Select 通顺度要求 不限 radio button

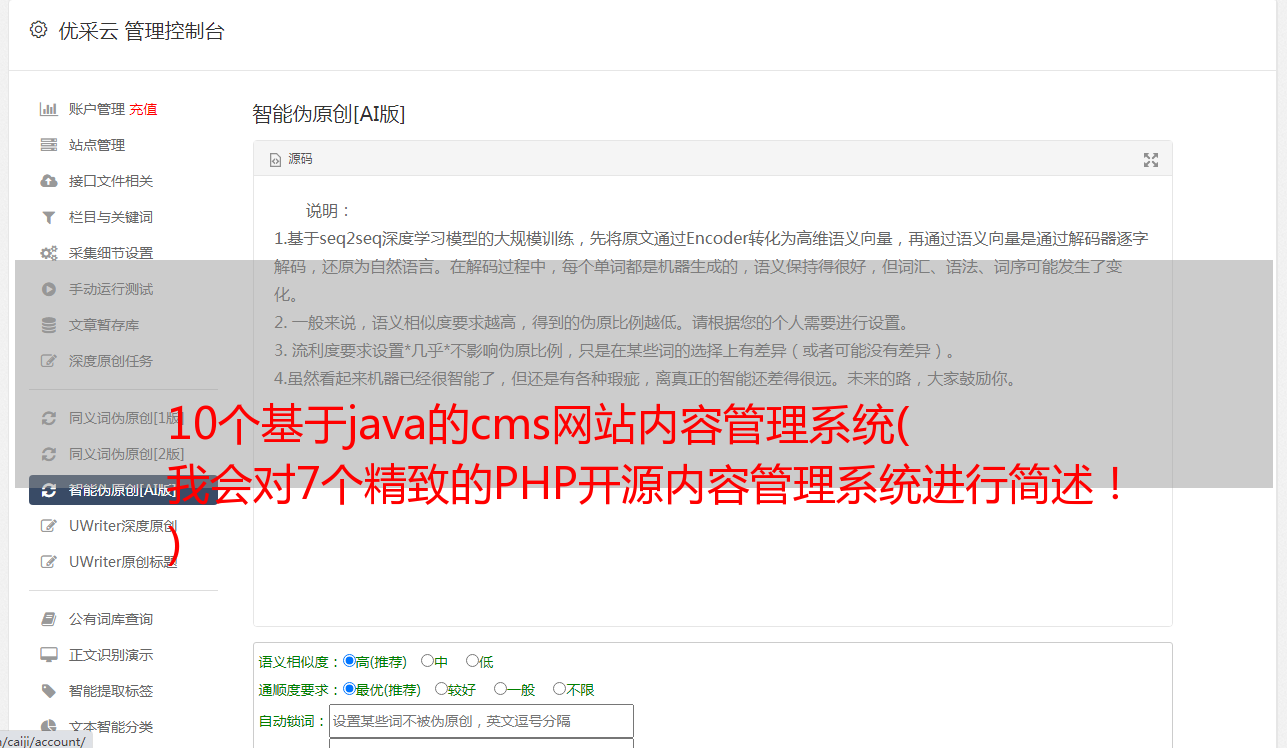coord(559,689)
